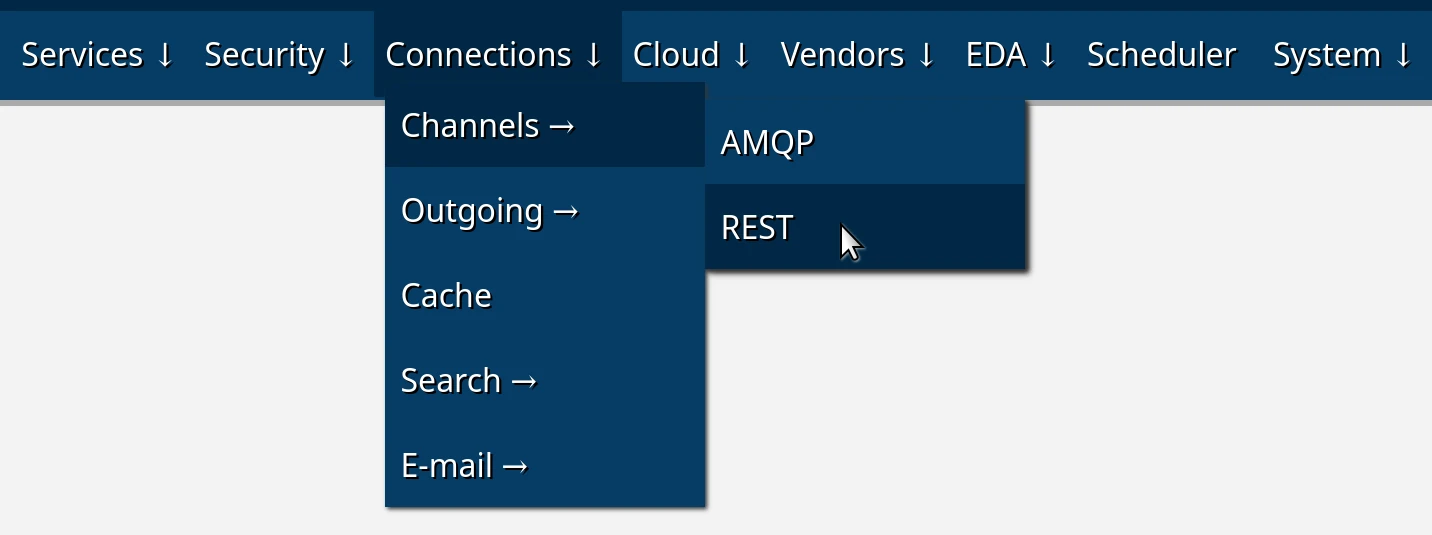Image resolution: width=1432 pixels, height=535 pixels.
Task: Open the System menu
Action: coord(1342,55)
